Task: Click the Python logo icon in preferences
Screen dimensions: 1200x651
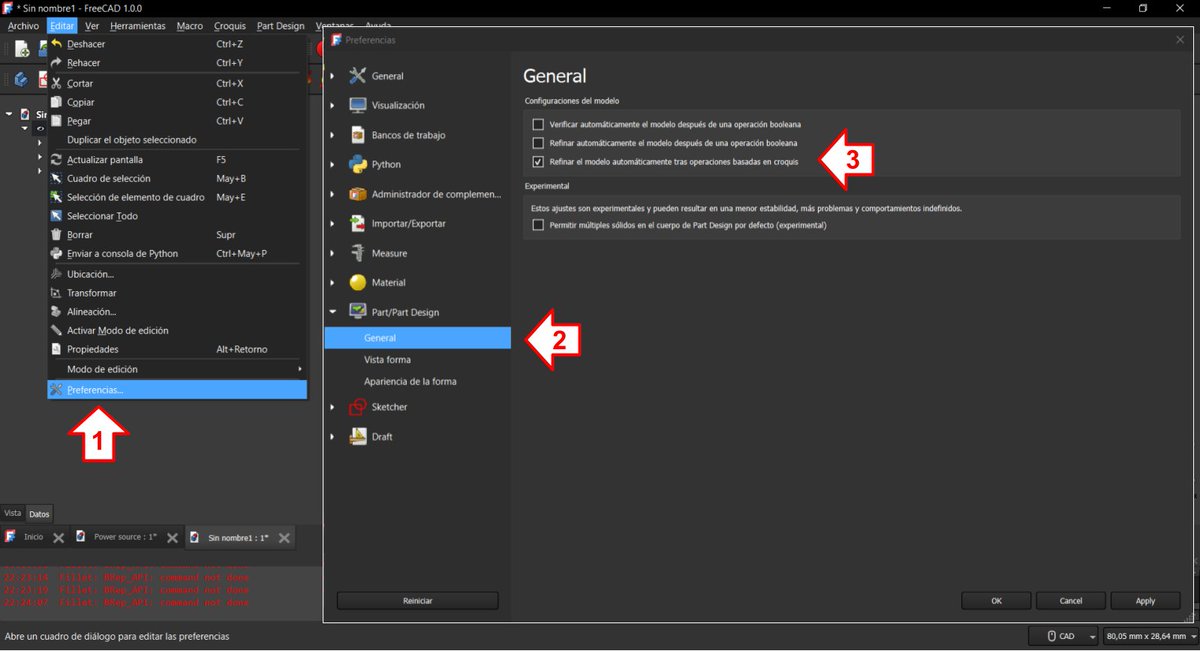Action: 357,164
